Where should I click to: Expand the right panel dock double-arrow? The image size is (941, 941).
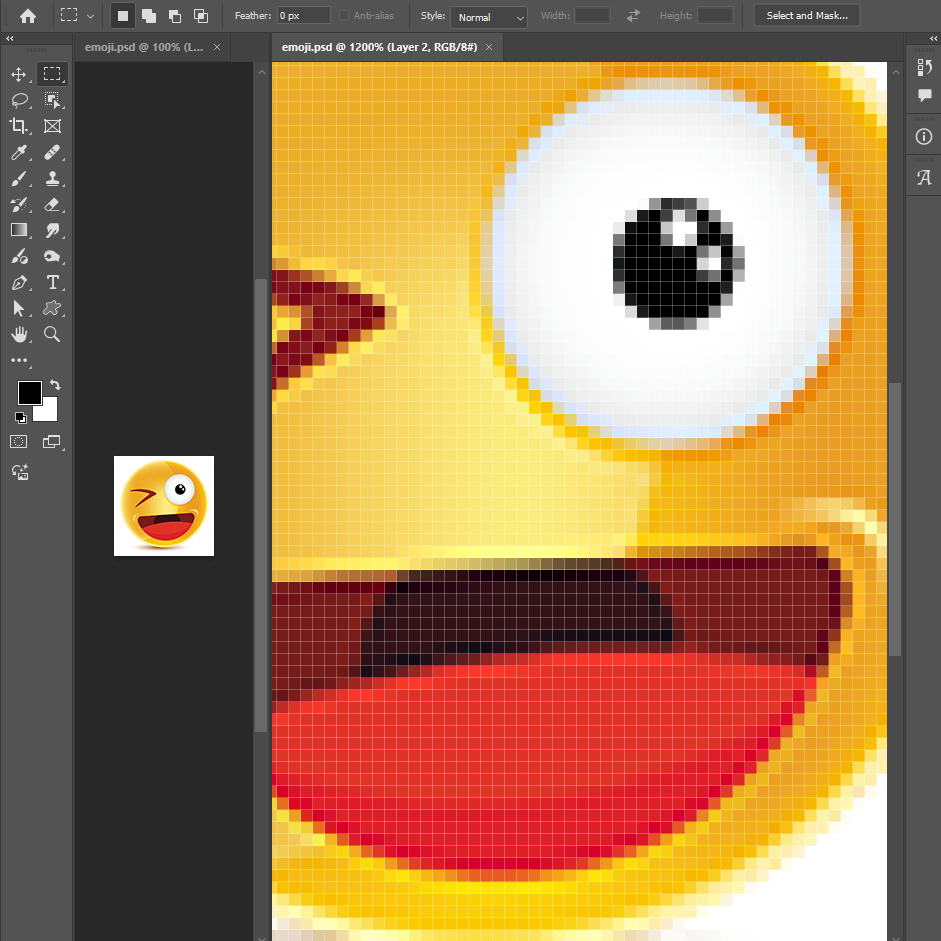click(933, 38)
